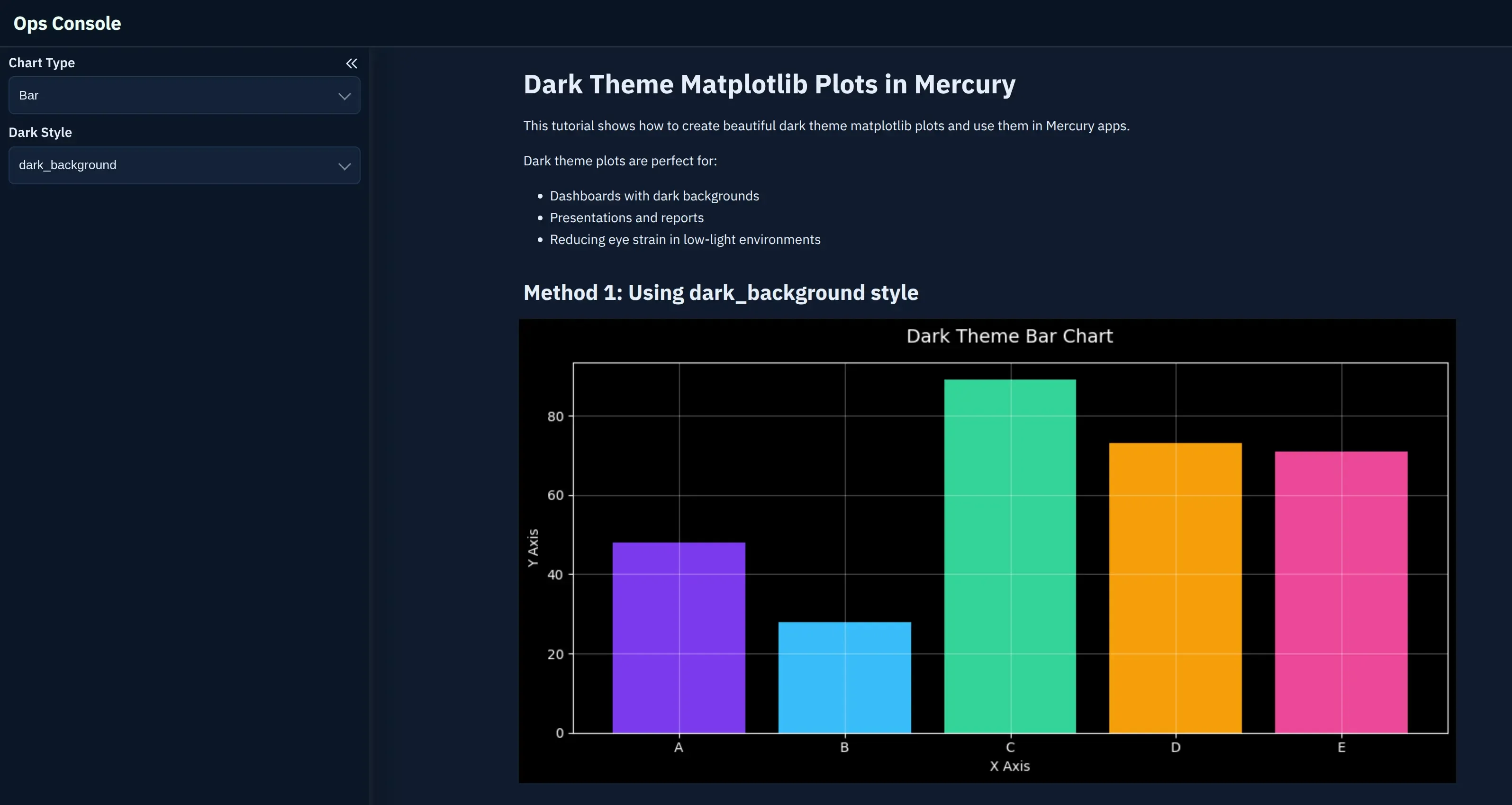Click the heading Dark Theme Matplotlib Plots in Mercury
The height and width of the screenshot is (805, 1512).
[769, 84]
